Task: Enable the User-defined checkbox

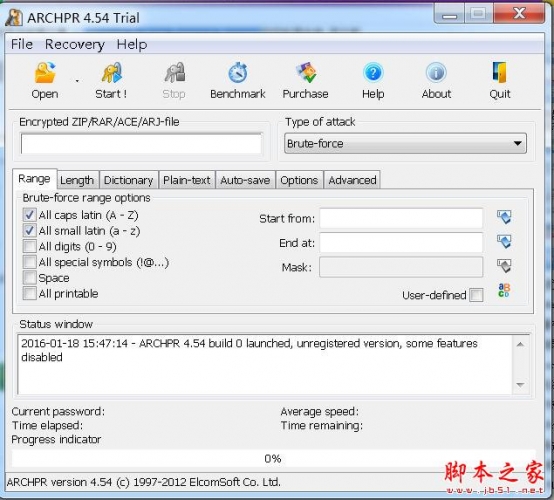Action: tap(476, 295)
